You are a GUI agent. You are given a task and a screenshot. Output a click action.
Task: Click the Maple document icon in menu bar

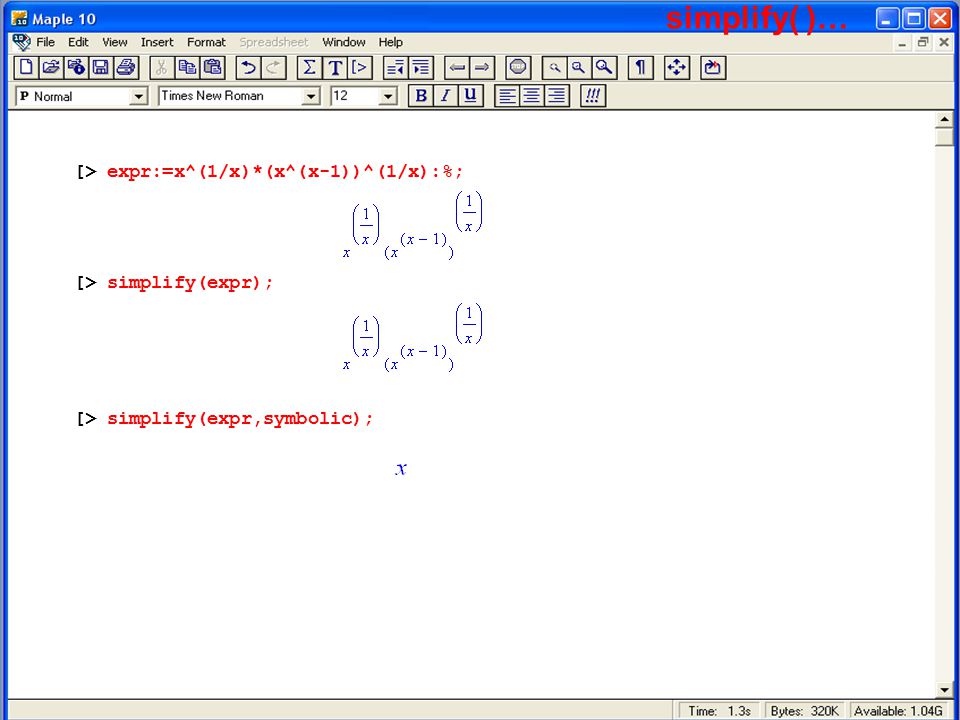21,42
